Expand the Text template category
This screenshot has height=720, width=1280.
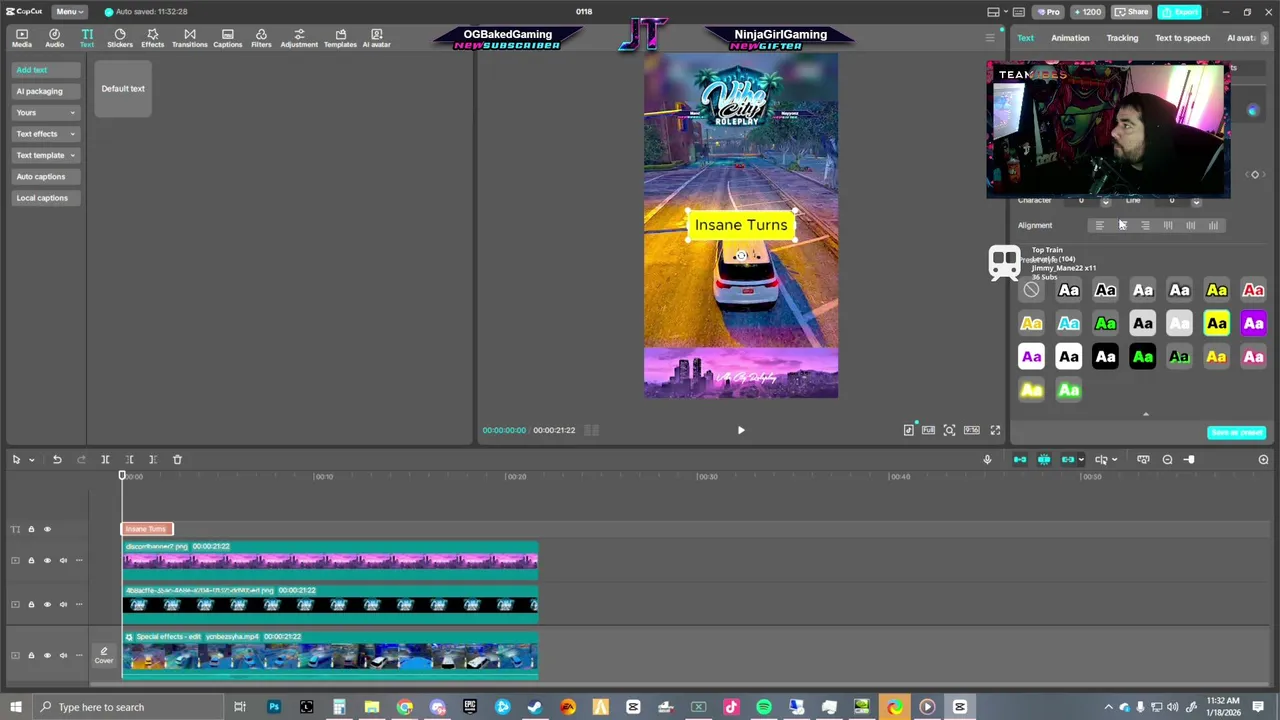click(x=45, y=155)
